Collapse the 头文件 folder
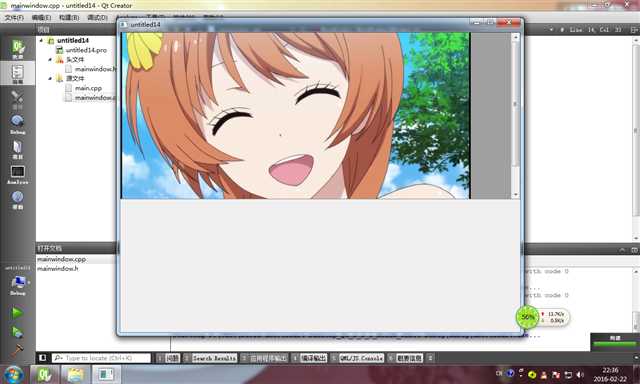 pyautogui.click(x=50, y=60)
